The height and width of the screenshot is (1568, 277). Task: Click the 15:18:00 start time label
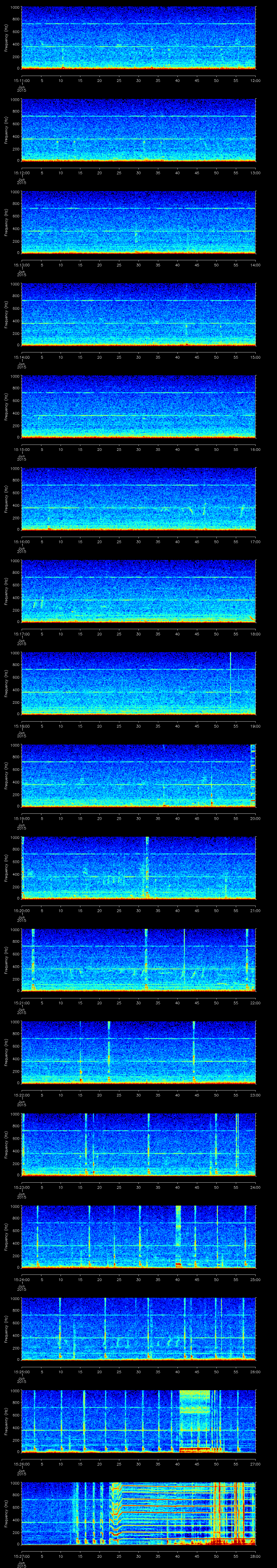21,726
